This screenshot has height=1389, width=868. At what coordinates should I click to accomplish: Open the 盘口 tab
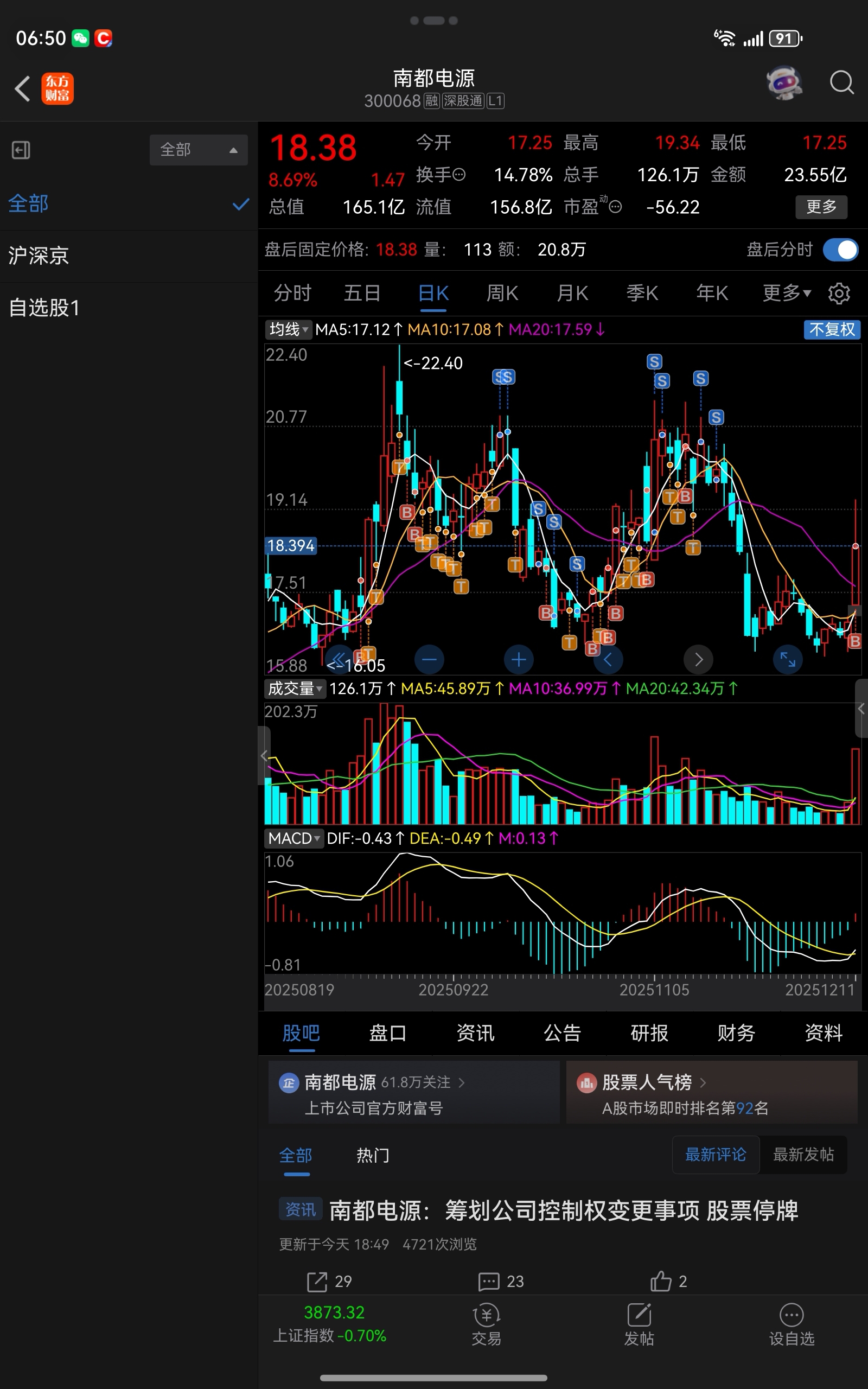388,1033
